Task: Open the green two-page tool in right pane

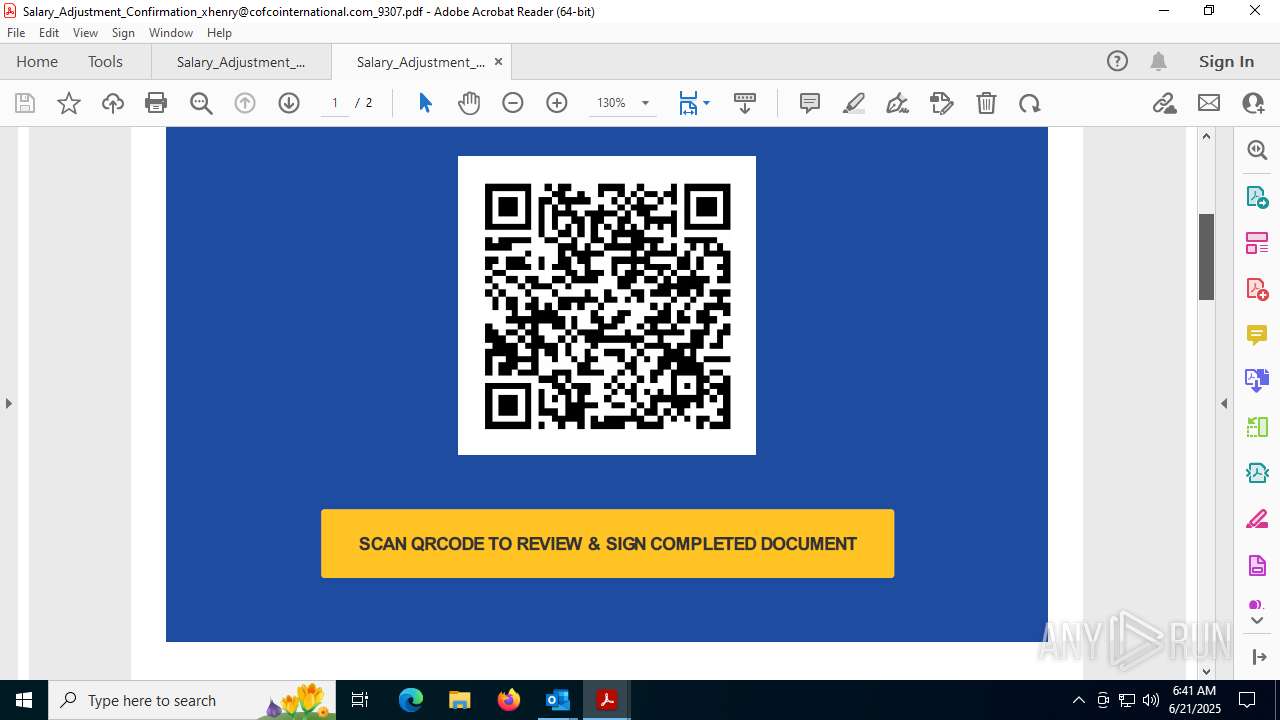Action: (x=1257, y=427)
